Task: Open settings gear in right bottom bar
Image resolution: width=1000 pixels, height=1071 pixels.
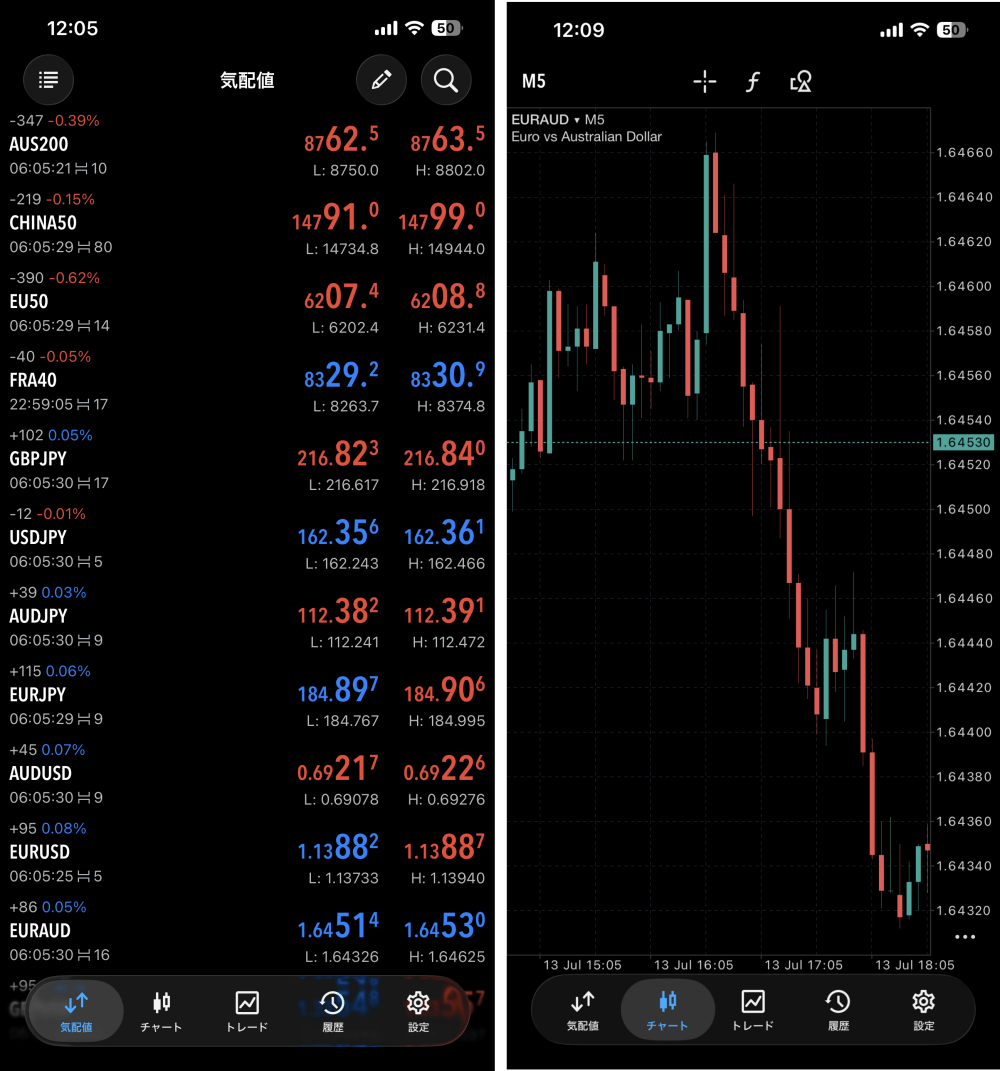Action: click(x=923, y=1010)
